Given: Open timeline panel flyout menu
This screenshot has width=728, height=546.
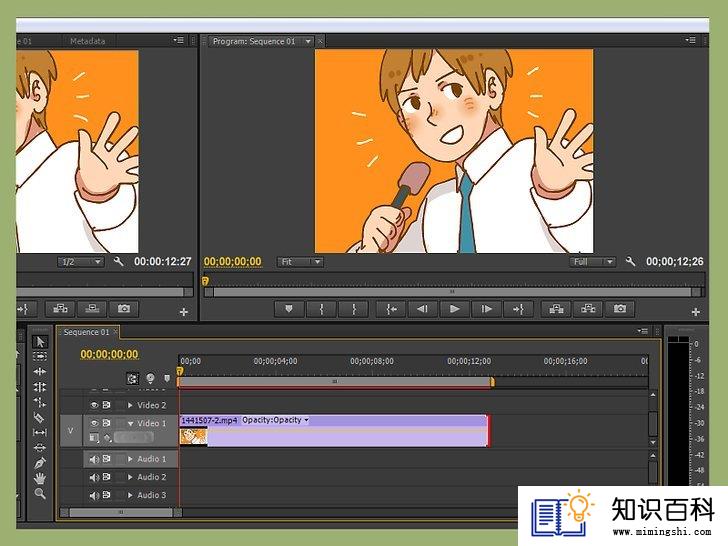Looking at the screenshot, I should [643, 331].
